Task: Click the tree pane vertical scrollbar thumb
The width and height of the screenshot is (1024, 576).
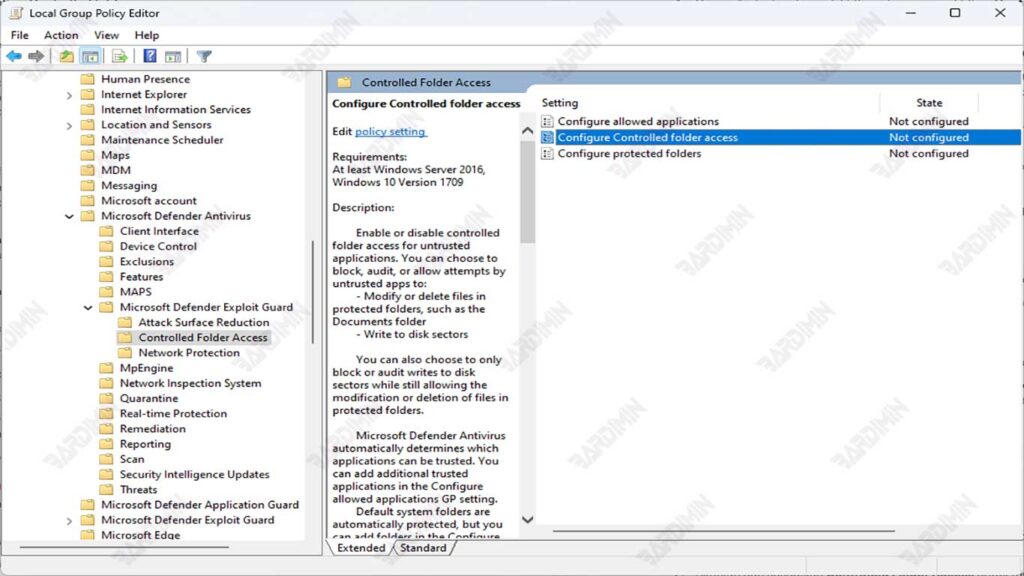Action: pos(313,292)
